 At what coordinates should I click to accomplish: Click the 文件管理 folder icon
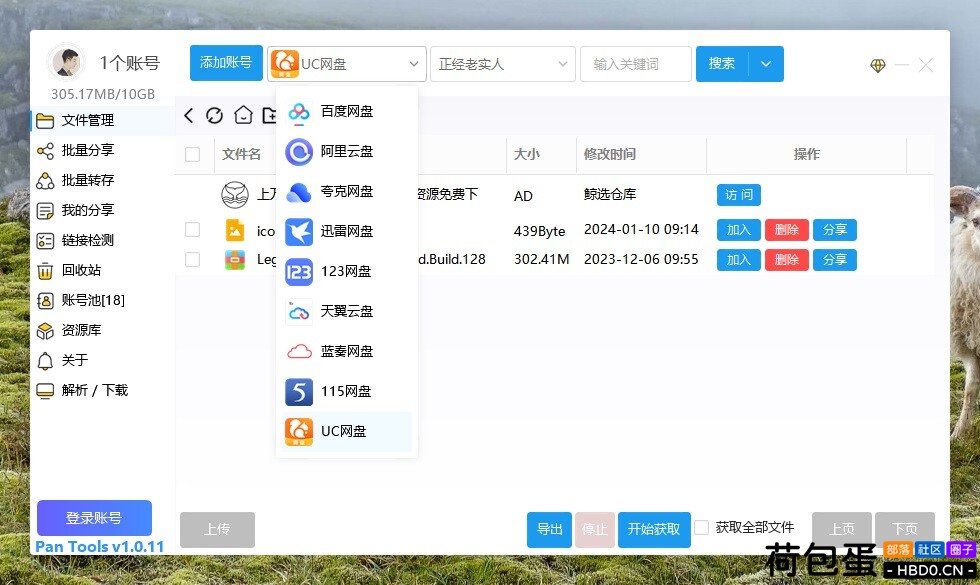click(x=45, y=121)
